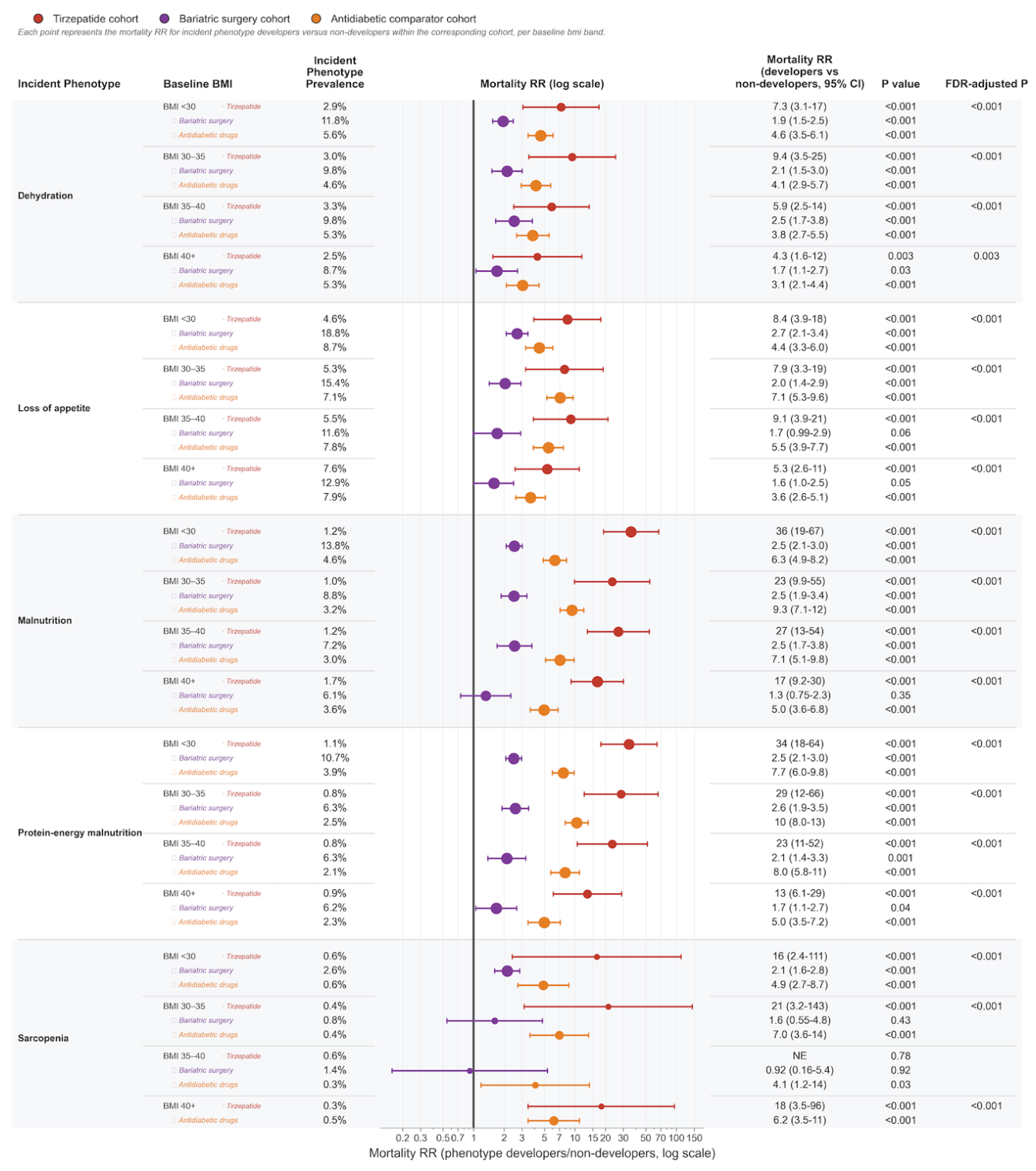Select the Sarcopenia phenotype row label
The image size is (1036, 1171).
pyautogui.click(x=43, y=1038)
